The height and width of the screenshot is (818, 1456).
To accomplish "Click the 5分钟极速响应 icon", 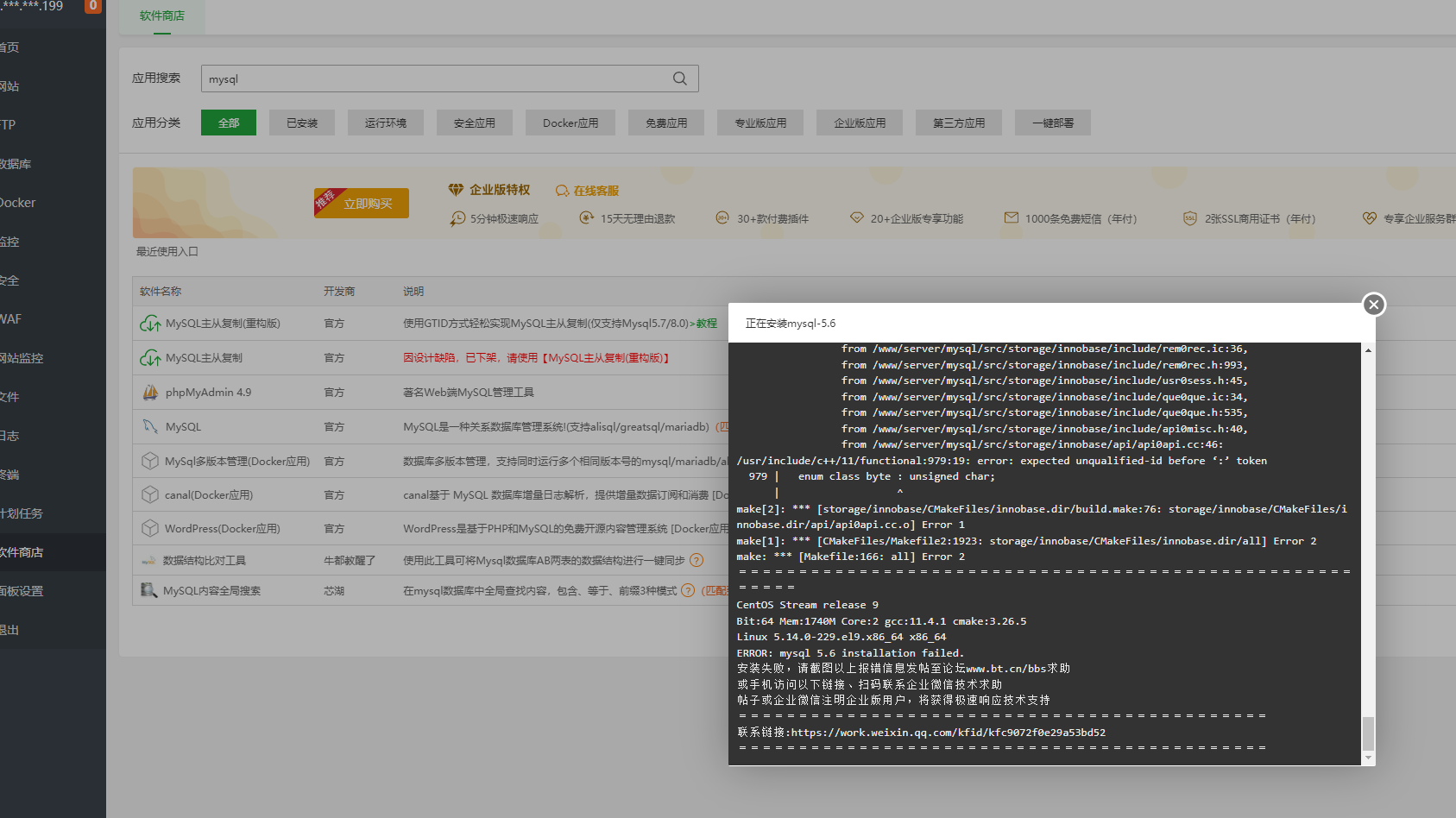I will pos(457,218).
